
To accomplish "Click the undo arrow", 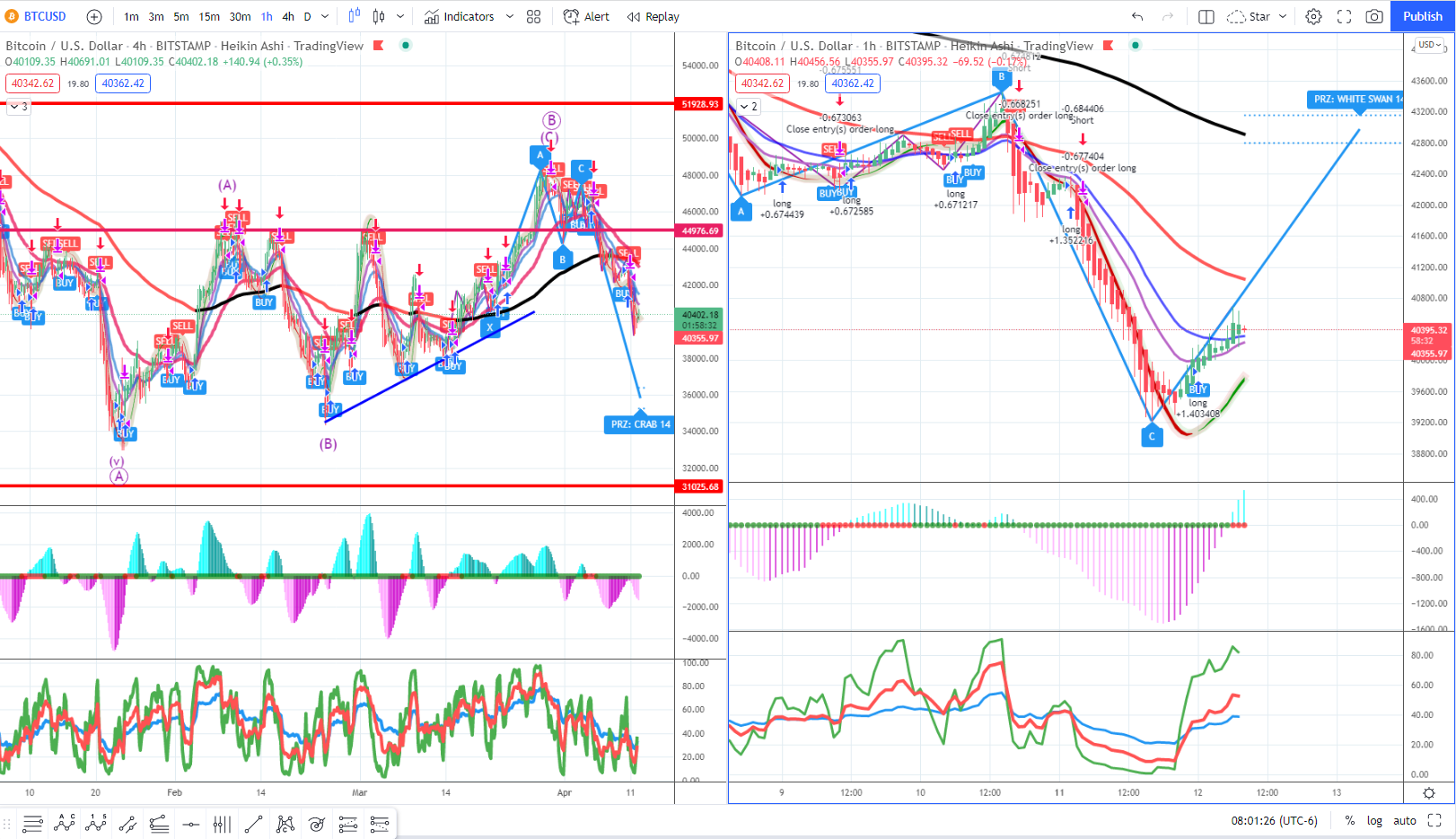I will [1137, 16].
